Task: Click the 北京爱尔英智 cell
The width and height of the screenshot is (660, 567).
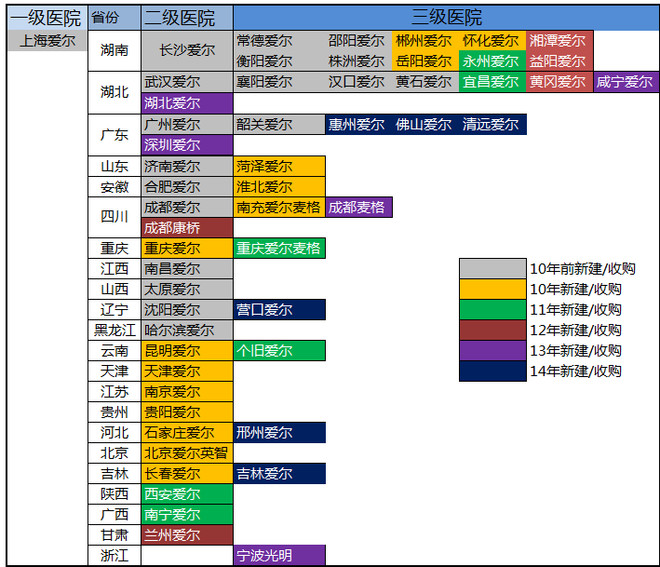Action: [187, 453]
